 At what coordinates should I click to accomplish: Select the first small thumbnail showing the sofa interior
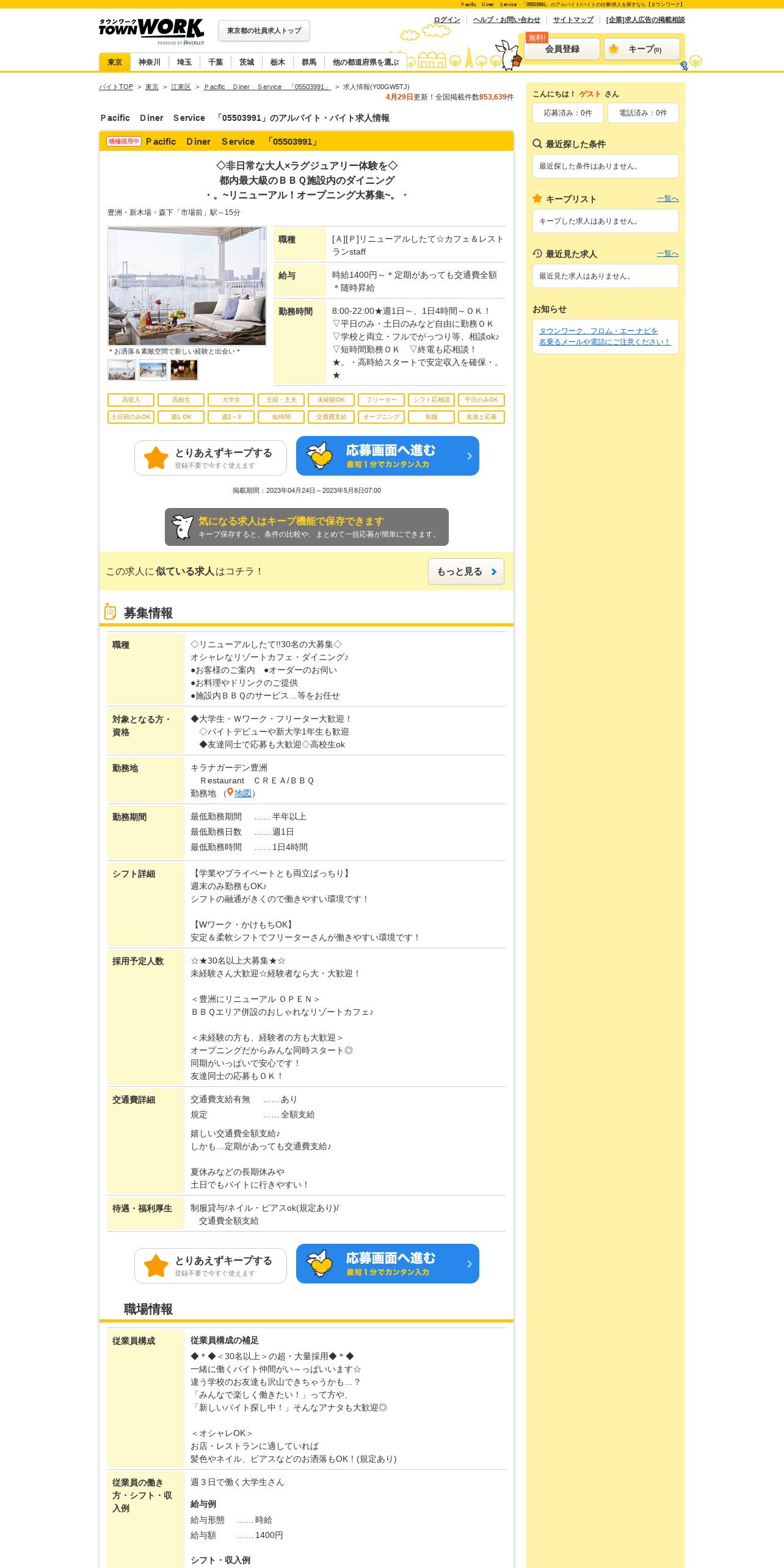pos(122,370)
